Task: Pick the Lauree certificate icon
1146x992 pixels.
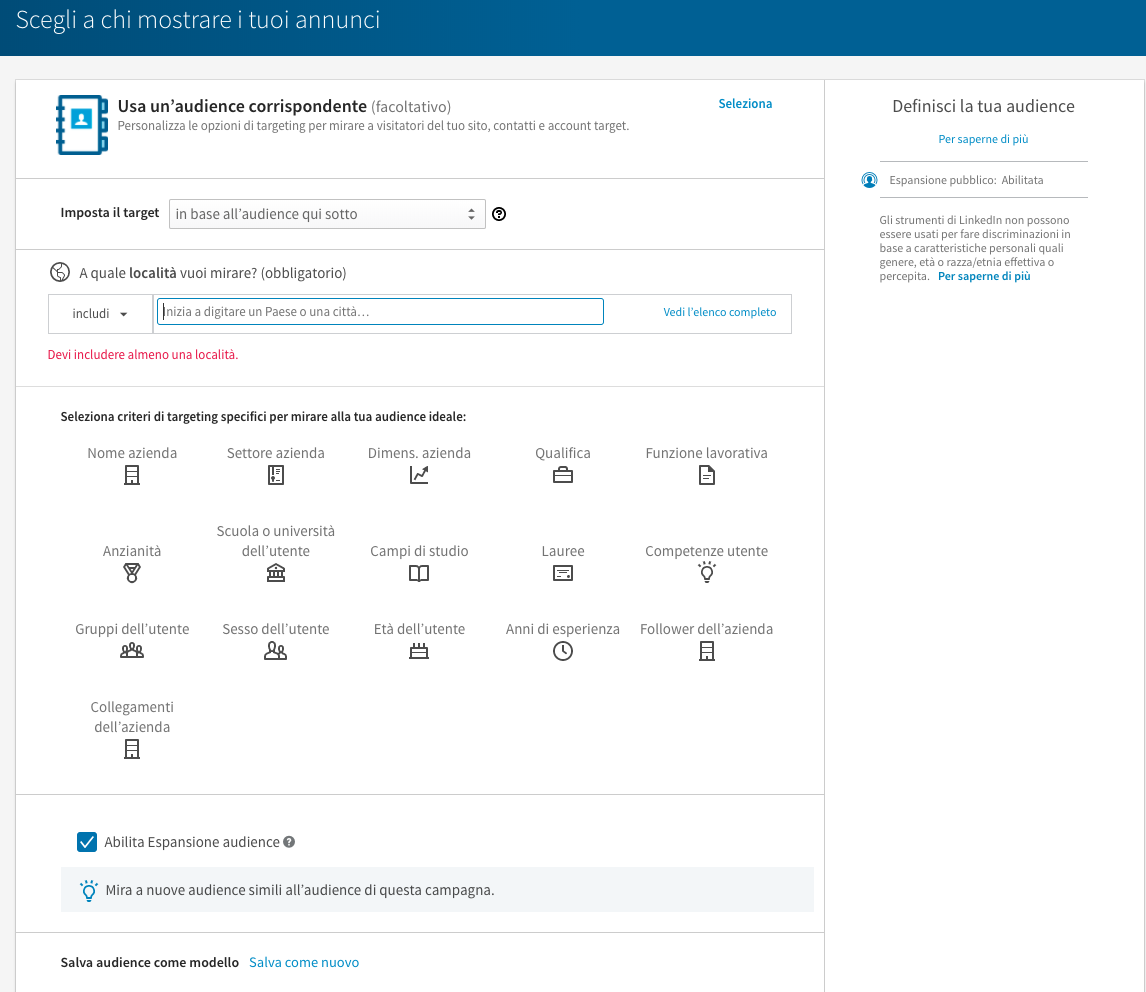Action: coord(563,573)
